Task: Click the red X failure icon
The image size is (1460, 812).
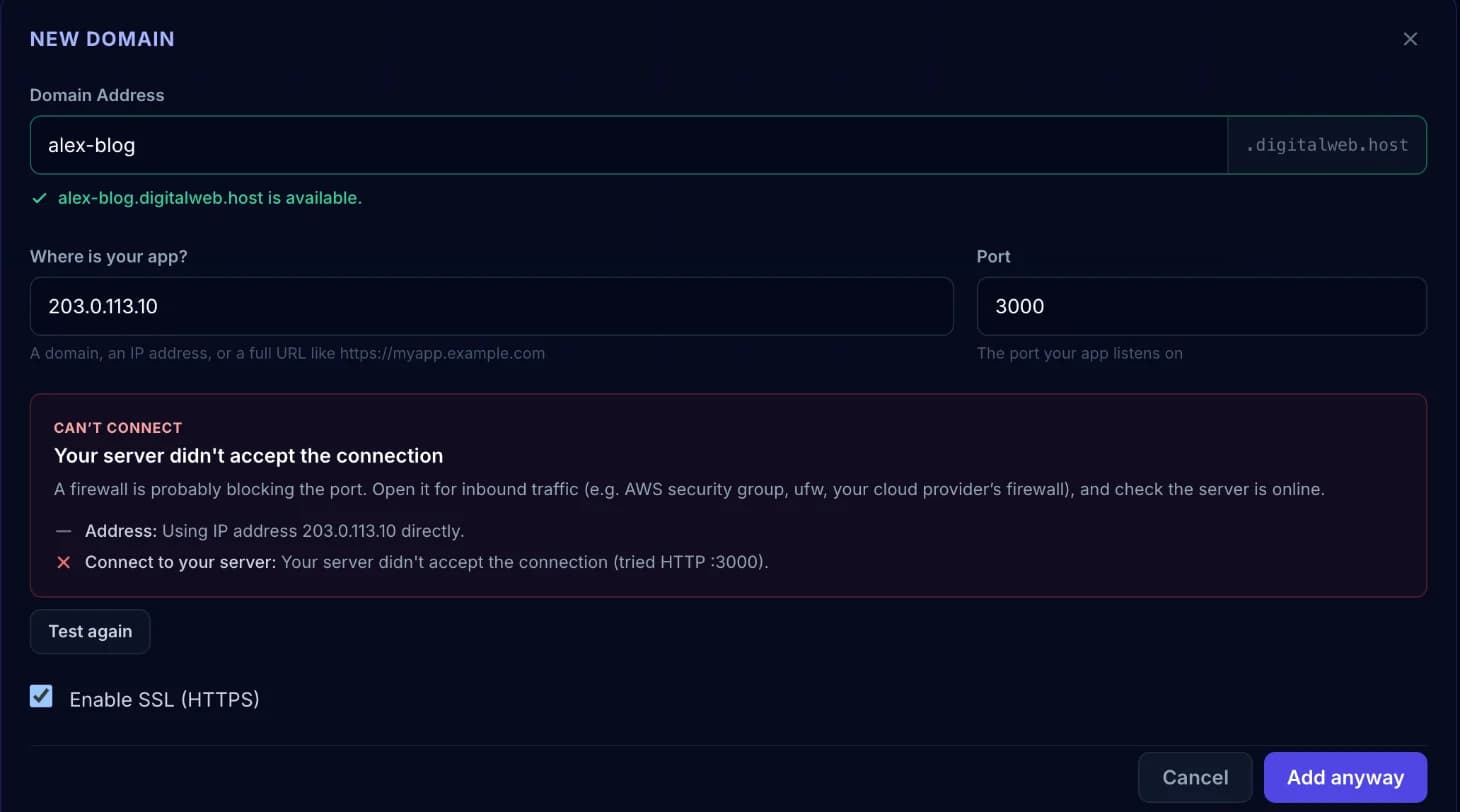Action: [63, 562]
